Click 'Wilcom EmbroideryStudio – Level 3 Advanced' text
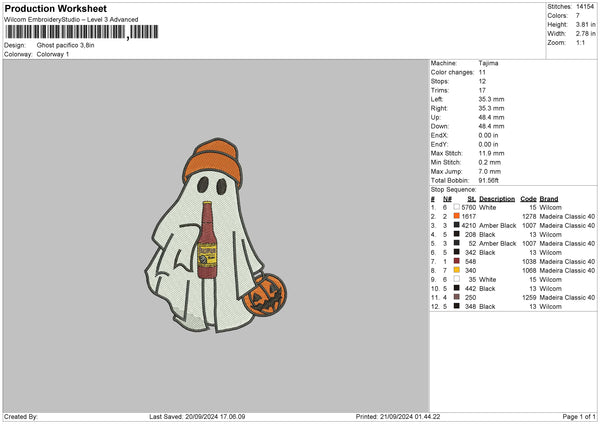 [71, 20]
